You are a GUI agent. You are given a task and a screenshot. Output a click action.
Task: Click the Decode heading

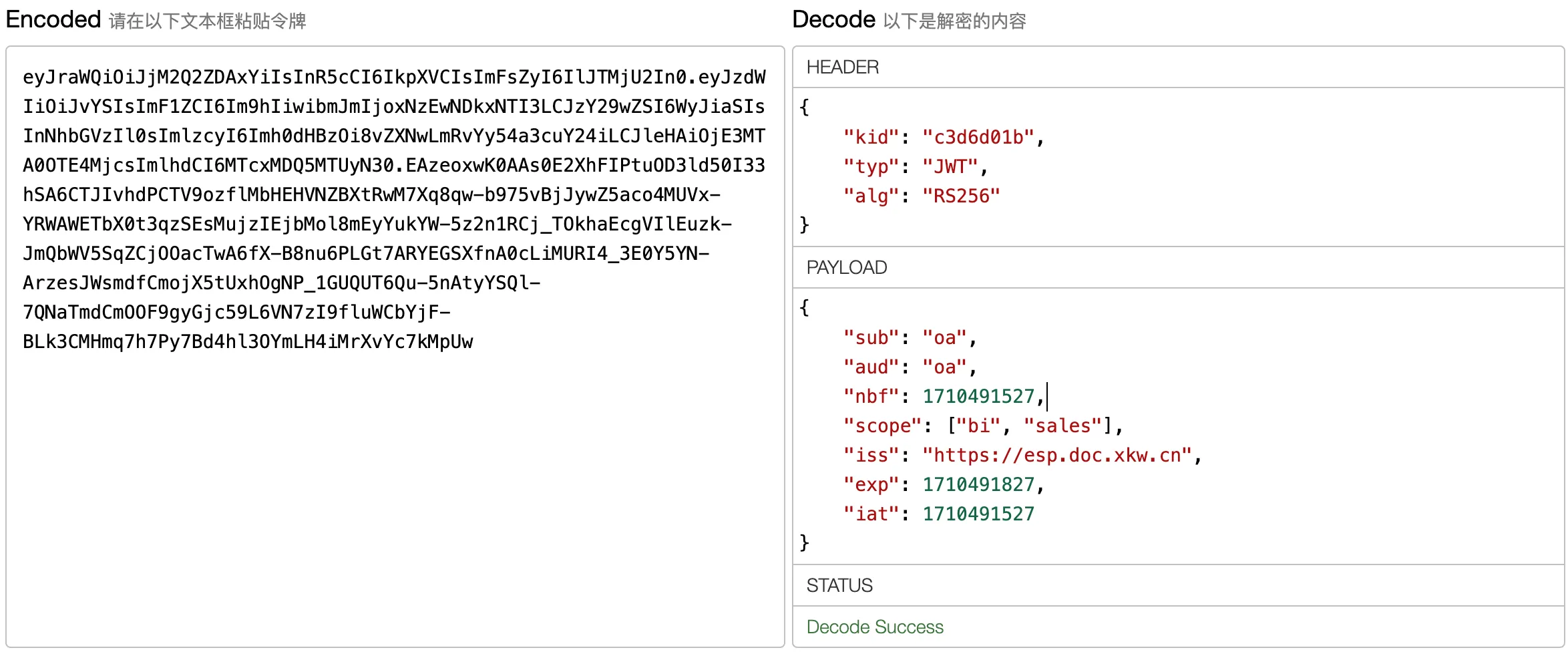(x=833, y=20)
